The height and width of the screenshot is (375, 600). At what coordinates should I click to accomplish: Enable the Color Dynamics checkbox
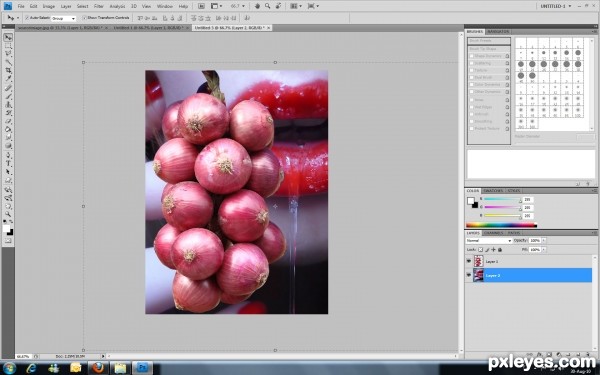point(472,85)
